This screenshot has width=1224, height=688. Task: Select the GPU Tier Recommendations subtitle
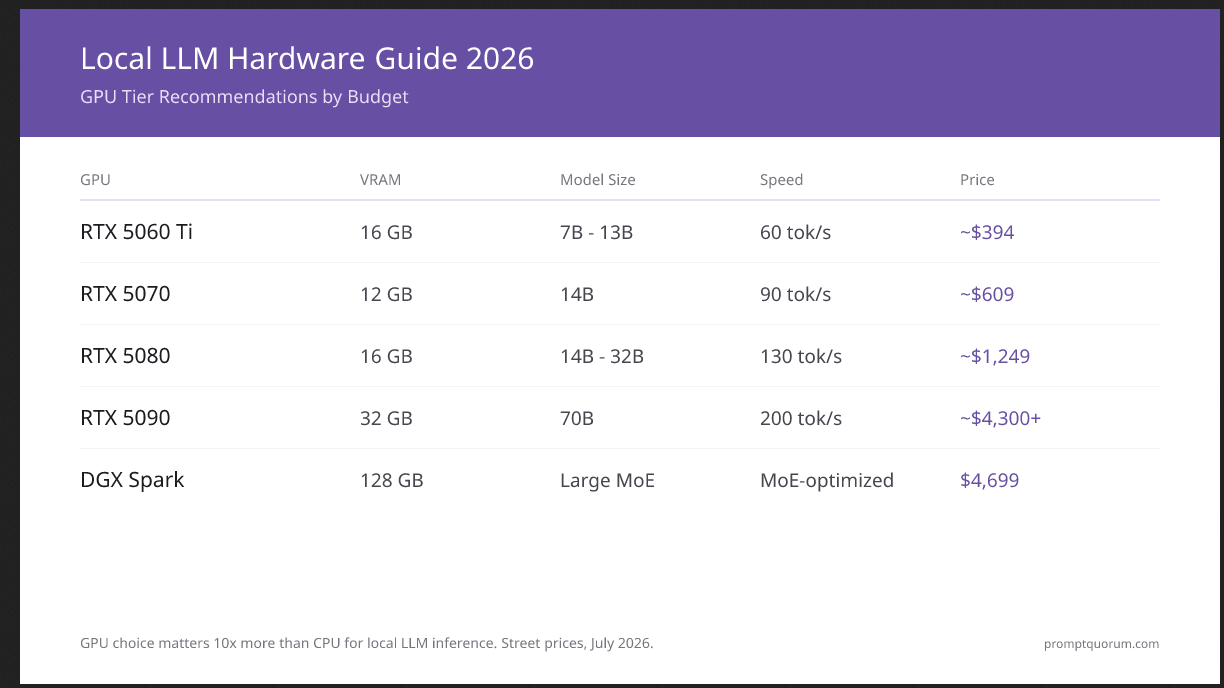pyautogui.click(x=244, y=97)
